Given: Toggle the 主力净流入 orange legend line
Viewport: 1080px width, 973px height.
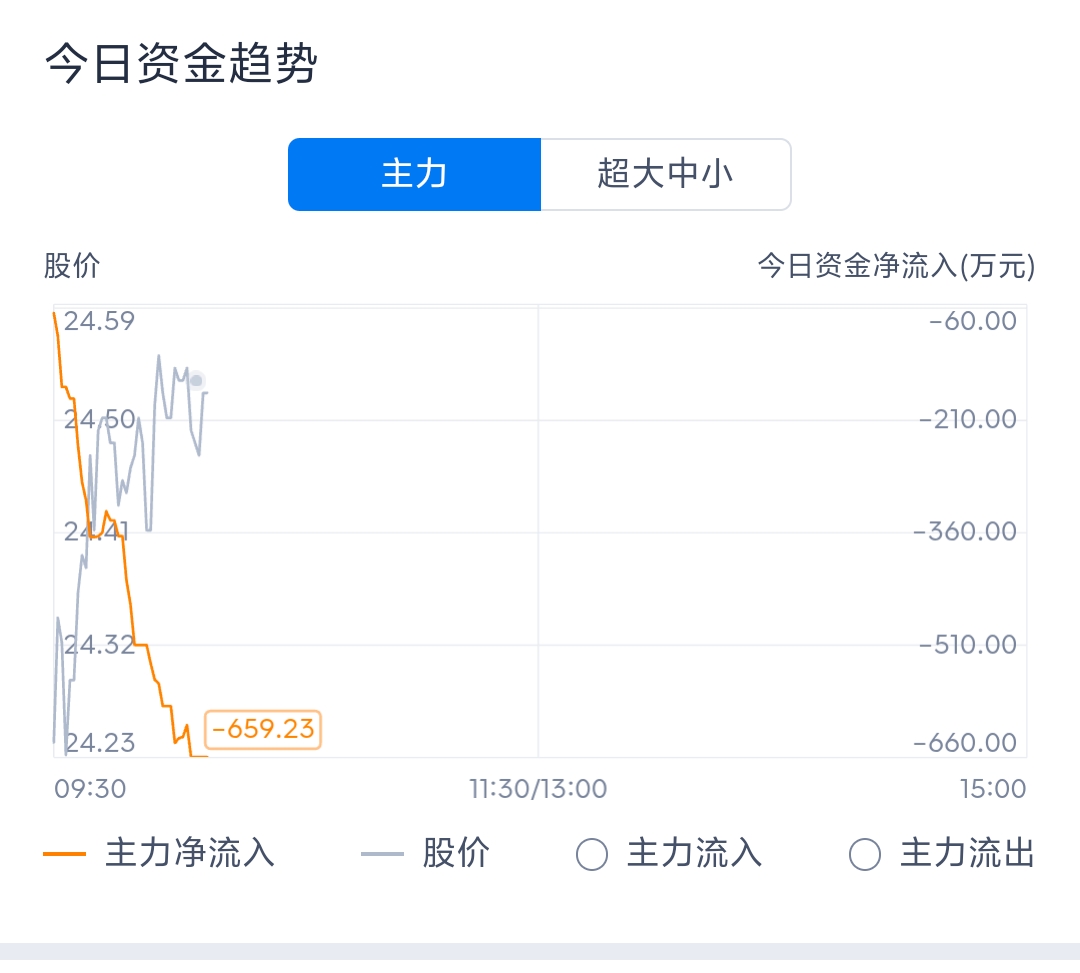Looking at the screenshot, I should click(159, 853).
